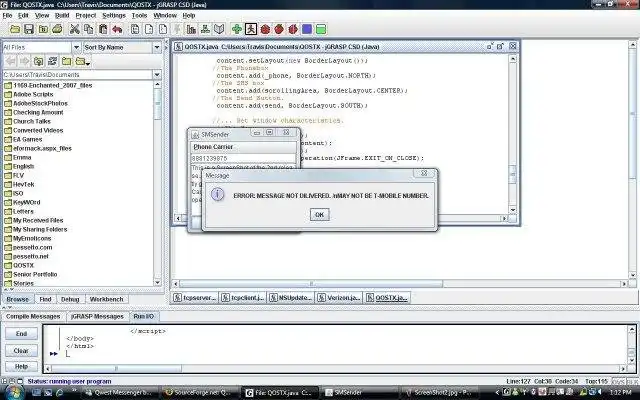Open the Settings menu
The height and width of the screenshot is (400, 640).
click(x=114, y=15)
